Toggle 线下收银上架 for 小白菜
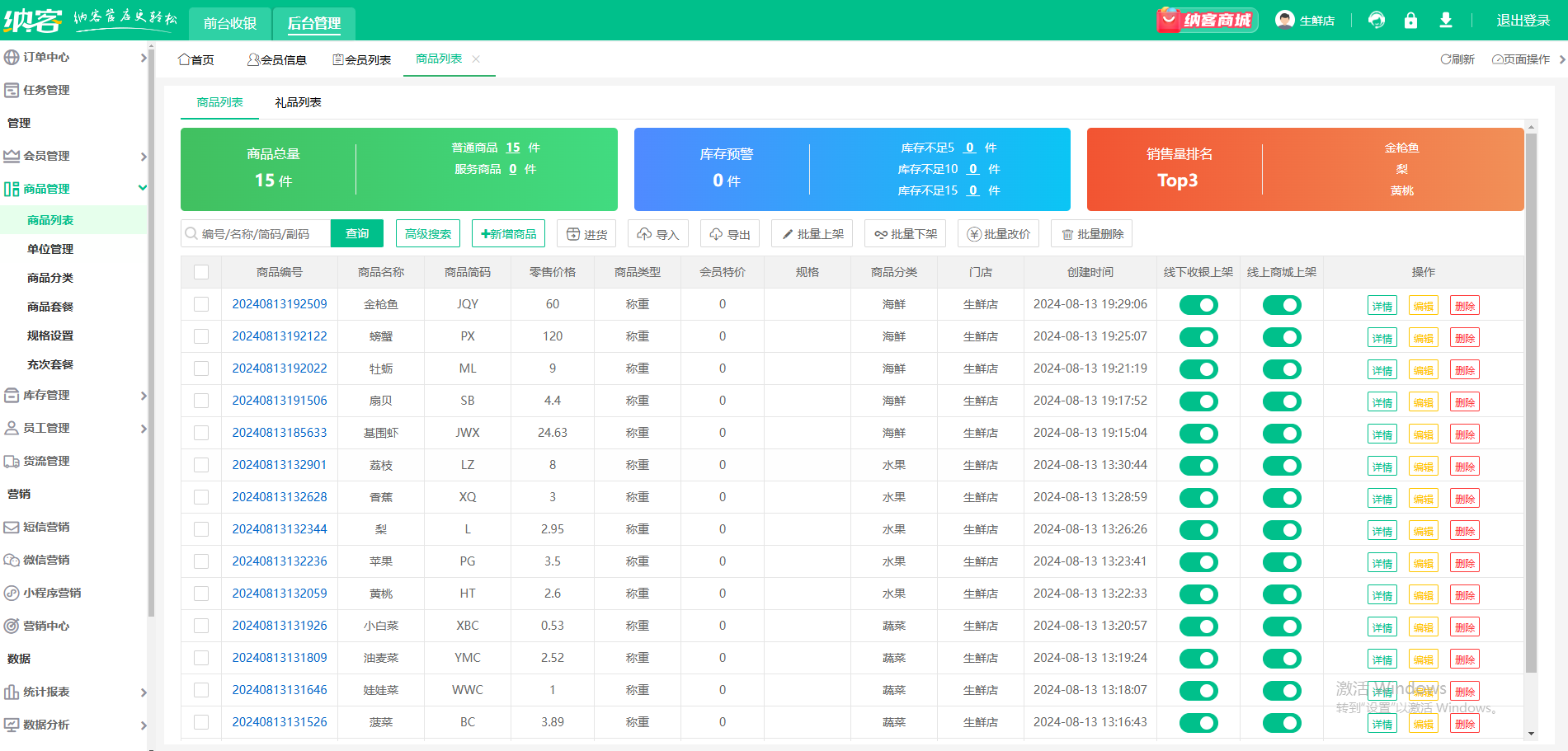 pyautogui.click(x=1198, y=627)
